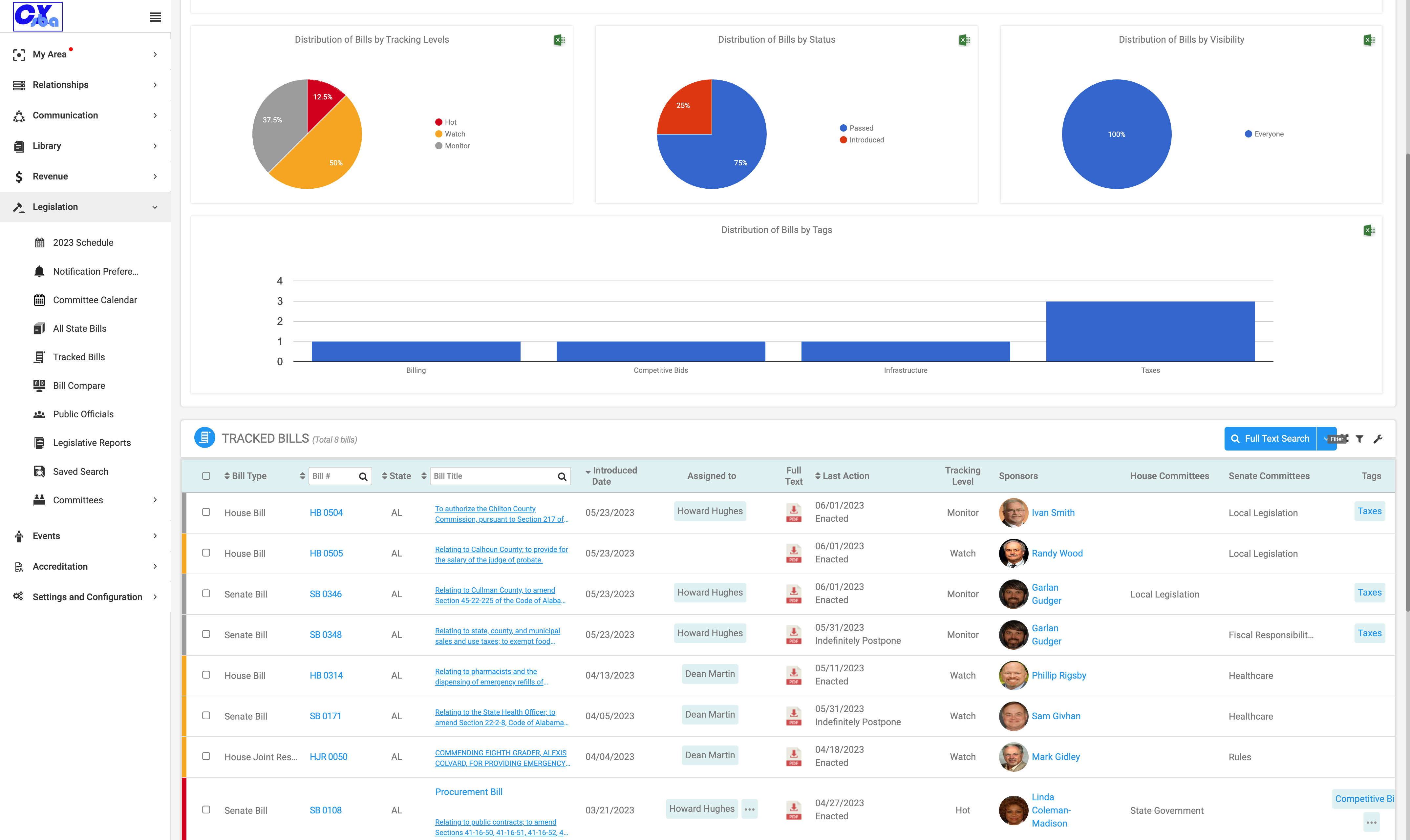Screen dimensions: 1410x840
Task: Select the checkbox for SB 0108
Action: 206,809
